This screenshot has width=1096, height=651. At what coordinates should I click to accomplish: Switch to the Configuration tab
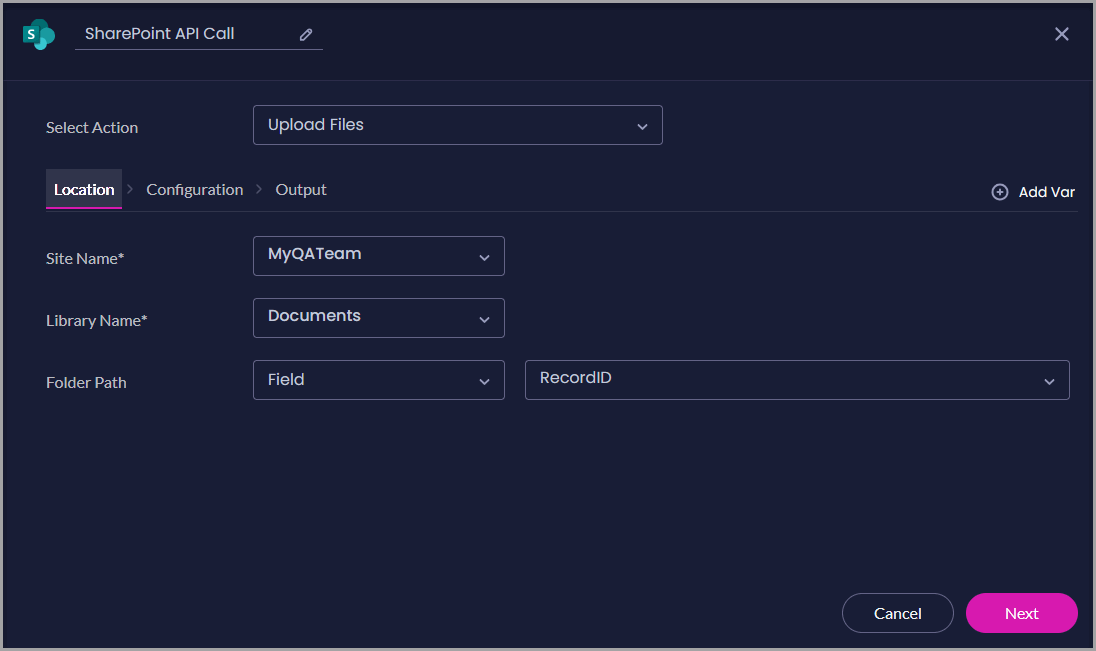[x=194, y=189]
